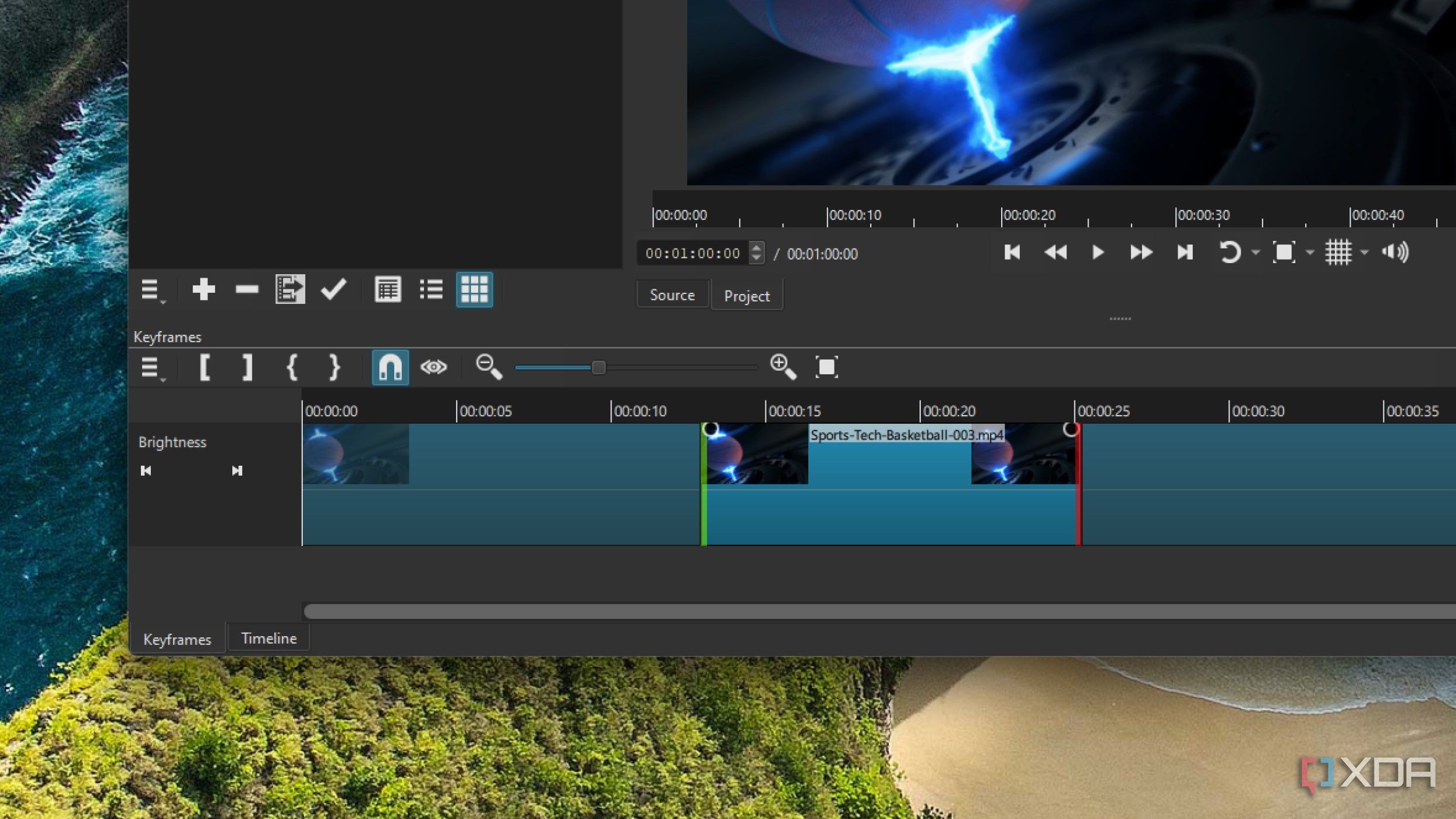Switch to the Timeline tab
This screenshot has height=819, width=1456.
pyautogui.click(x=268, y=639)
